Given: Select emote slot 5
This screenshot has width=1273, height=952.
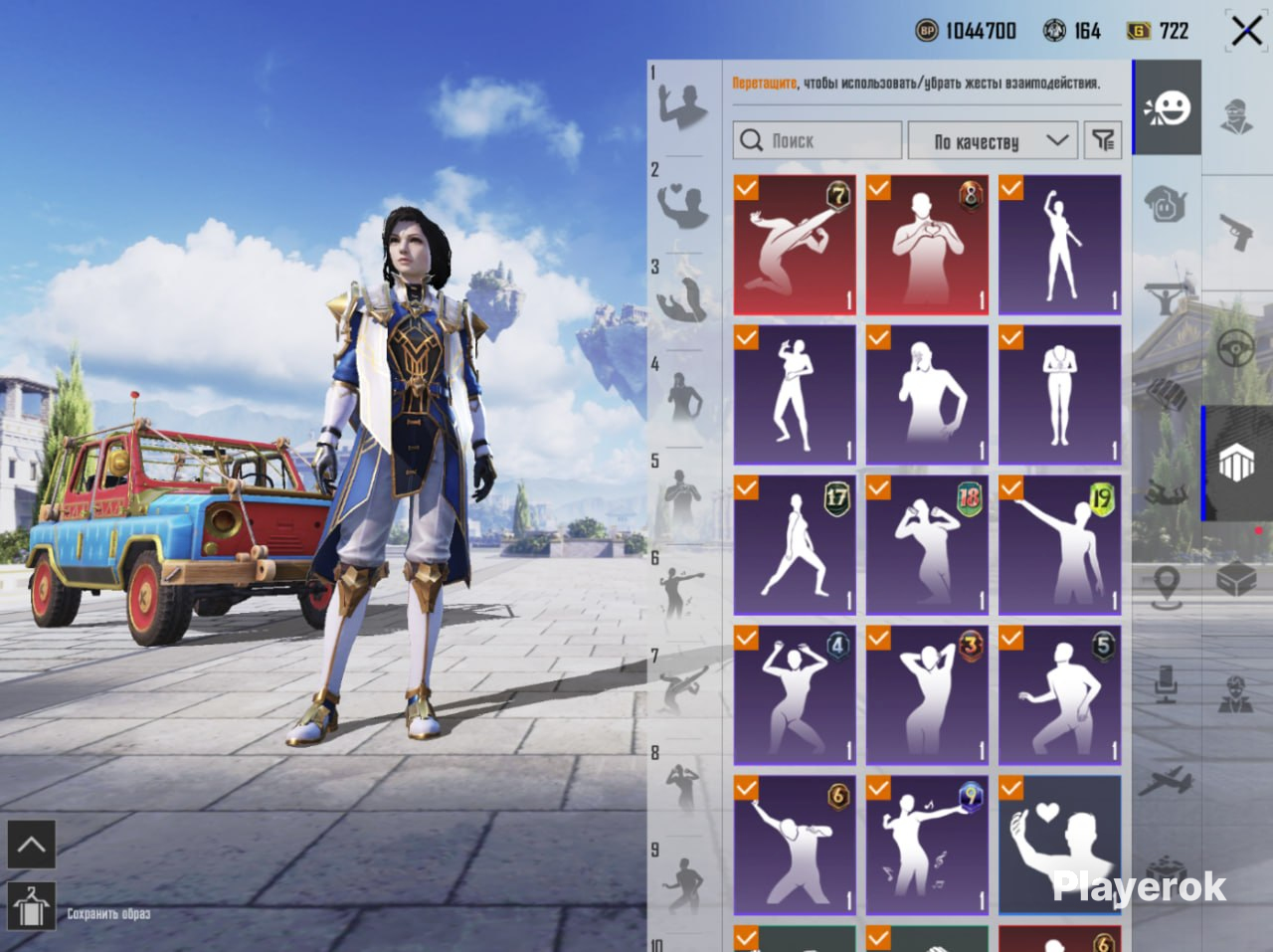Looking at the screenshot, I should pos(682,495).
